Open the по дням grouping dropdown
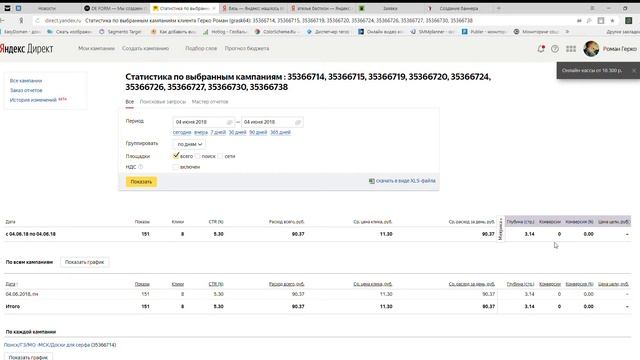Screen dimensions: 640x360 pyautogui.click(x=189, y=144)
